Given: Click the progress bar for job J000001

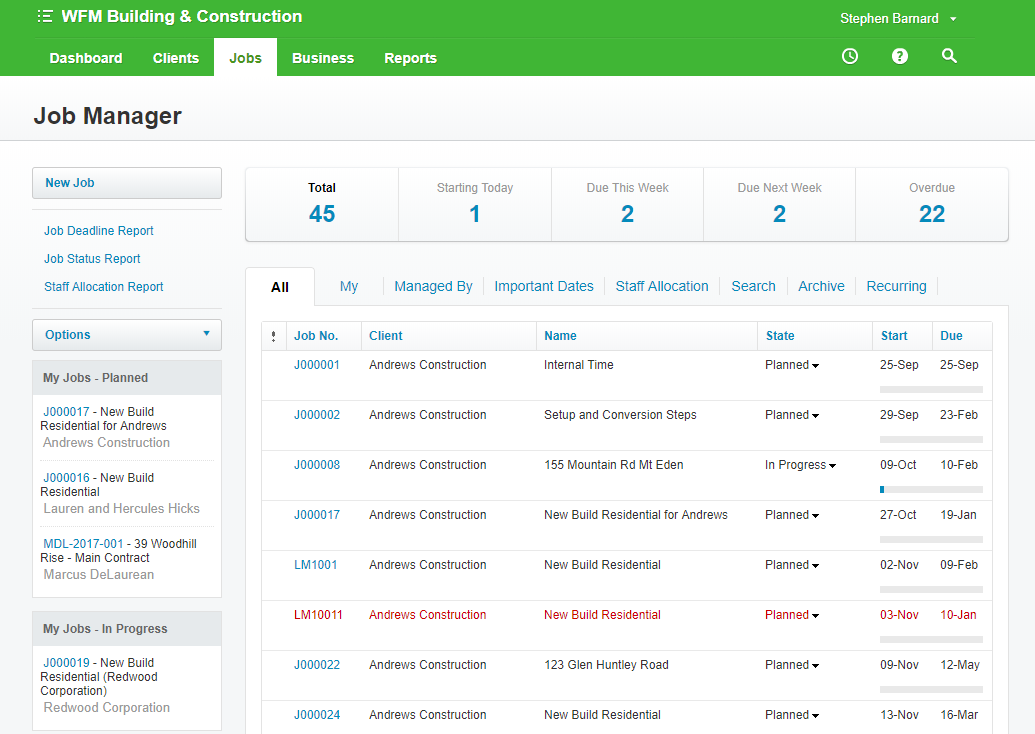Looking at the screenshot, I should click(931, 389).
